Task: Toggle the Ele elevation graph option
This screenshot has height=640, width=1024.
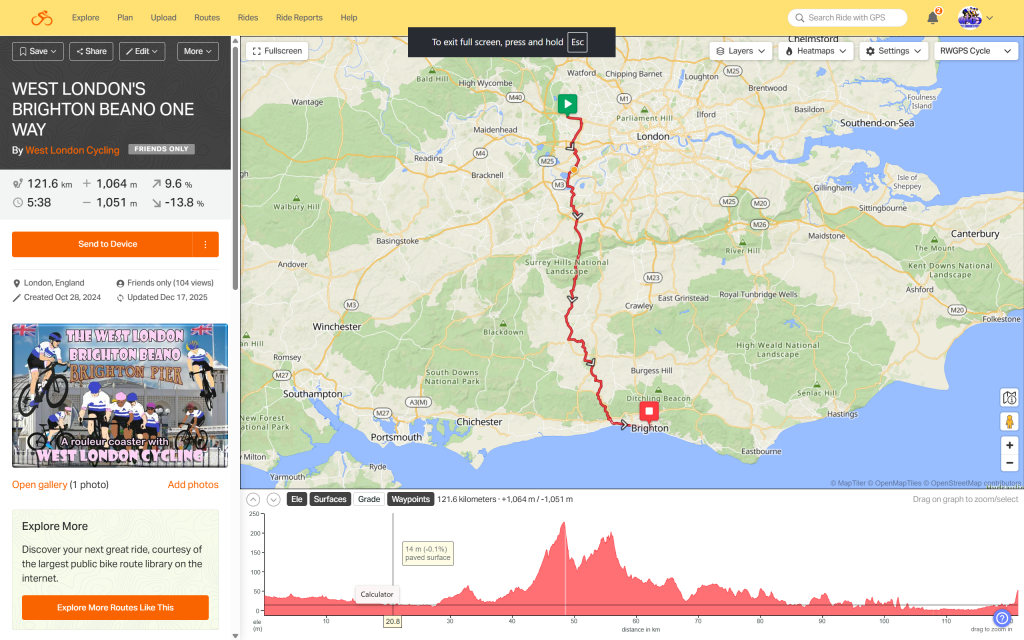Action: point(296,499)
